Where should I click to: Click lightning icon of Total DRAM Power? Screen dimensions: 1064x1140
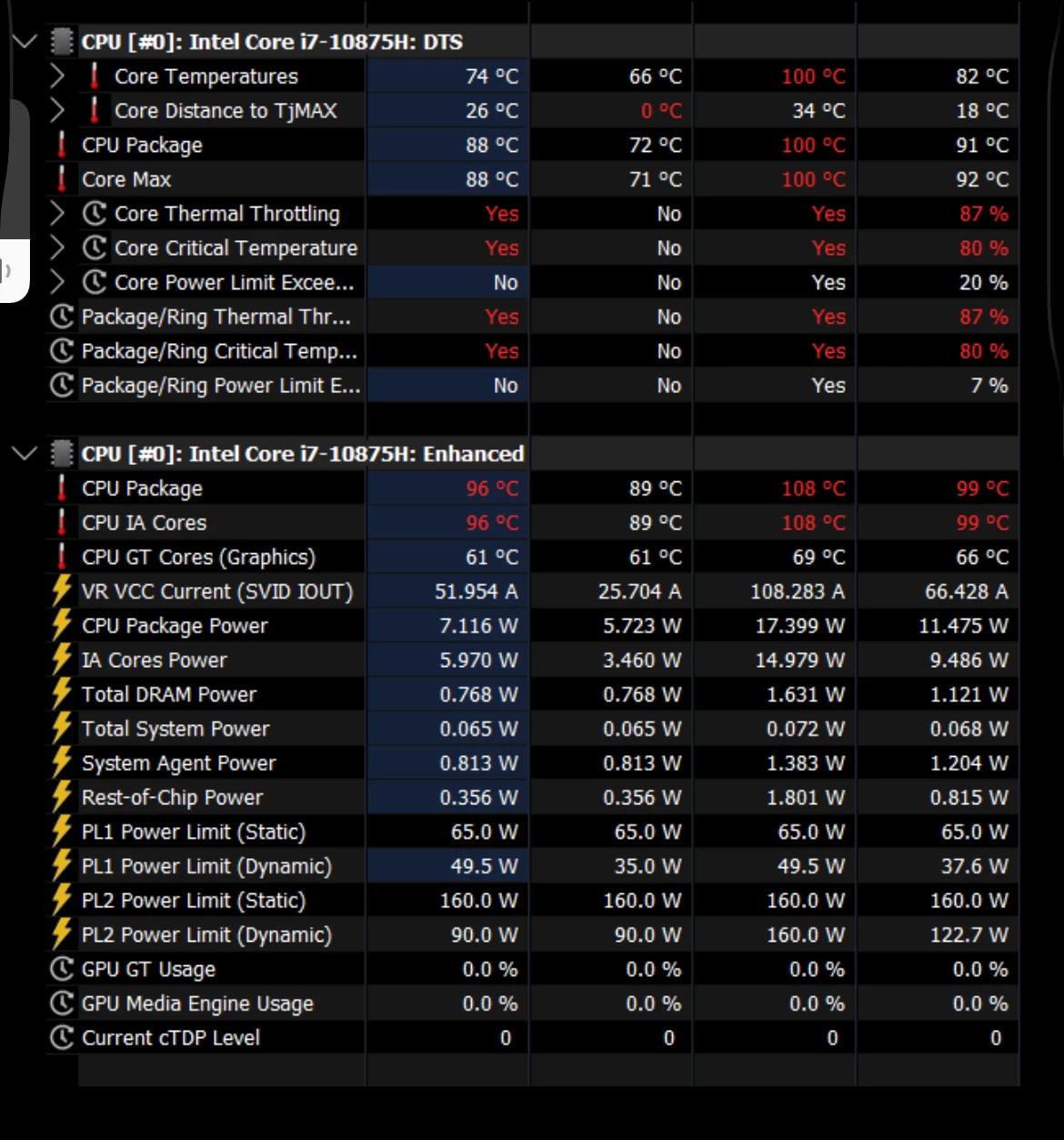62,694
